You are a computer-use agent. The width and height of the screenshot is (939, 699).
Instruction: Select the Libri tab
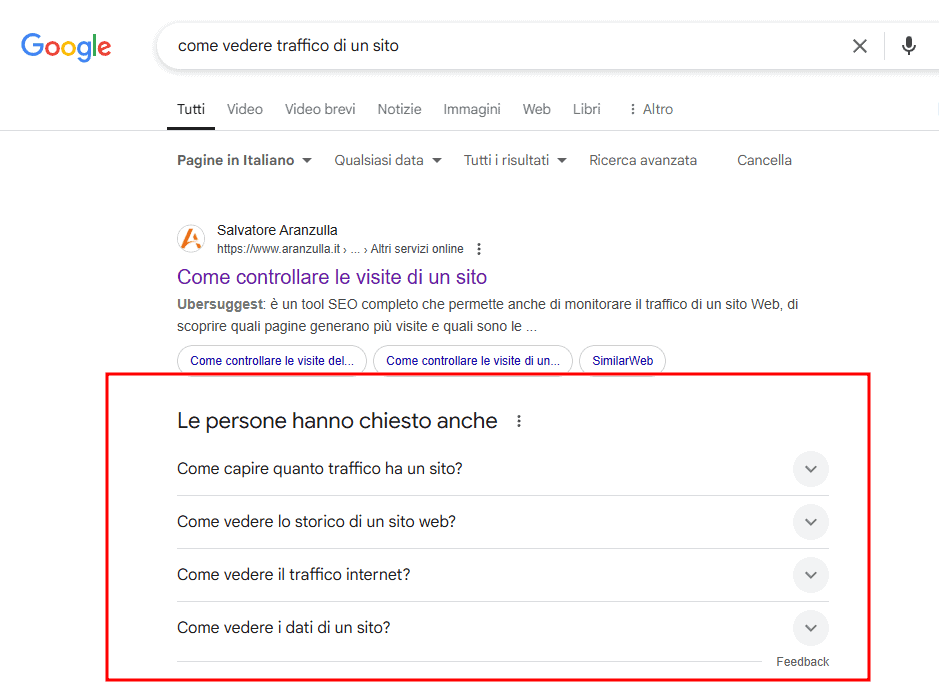pyautogui.click(x=586, y=109)
